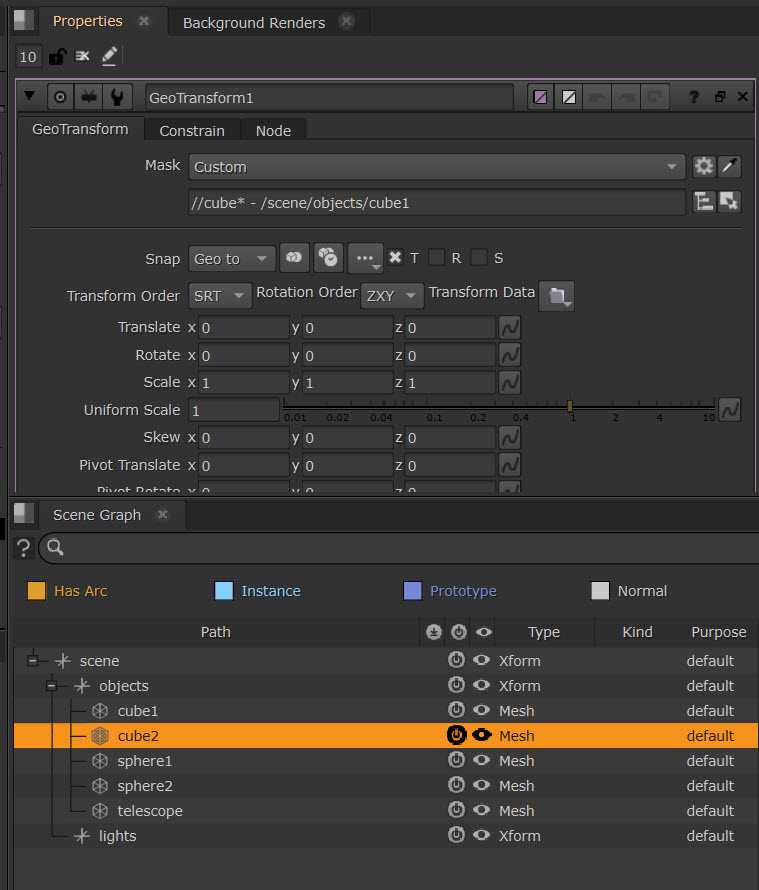The image size is (759, 890).
Task: Click the mask path picker eyedropper icon
Action: point(730,167)
